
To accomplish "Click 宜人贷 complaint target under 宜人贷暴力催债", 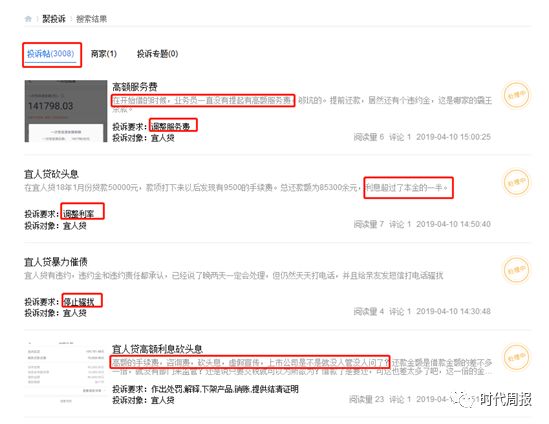I will (x=75, y=313).
